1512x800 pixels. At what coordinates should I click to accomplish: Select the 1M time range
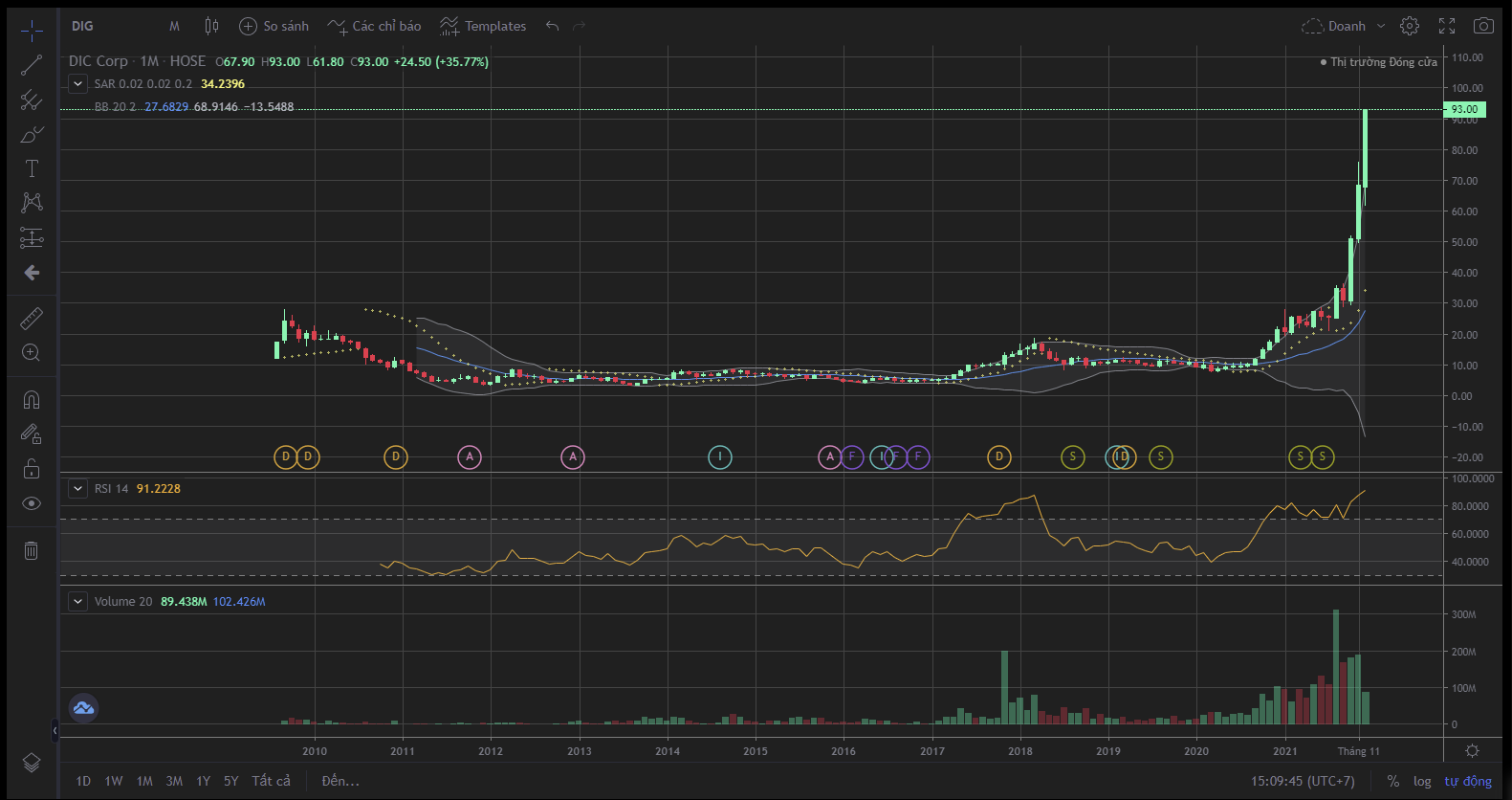[144, 781]
